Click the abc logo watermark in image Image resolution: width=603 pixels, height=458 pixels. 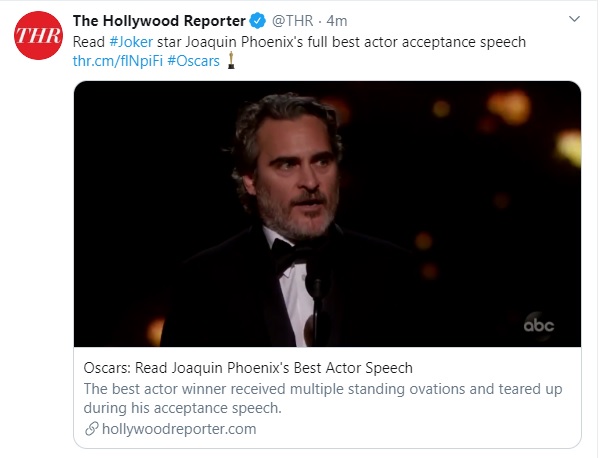tap(539, 324)
